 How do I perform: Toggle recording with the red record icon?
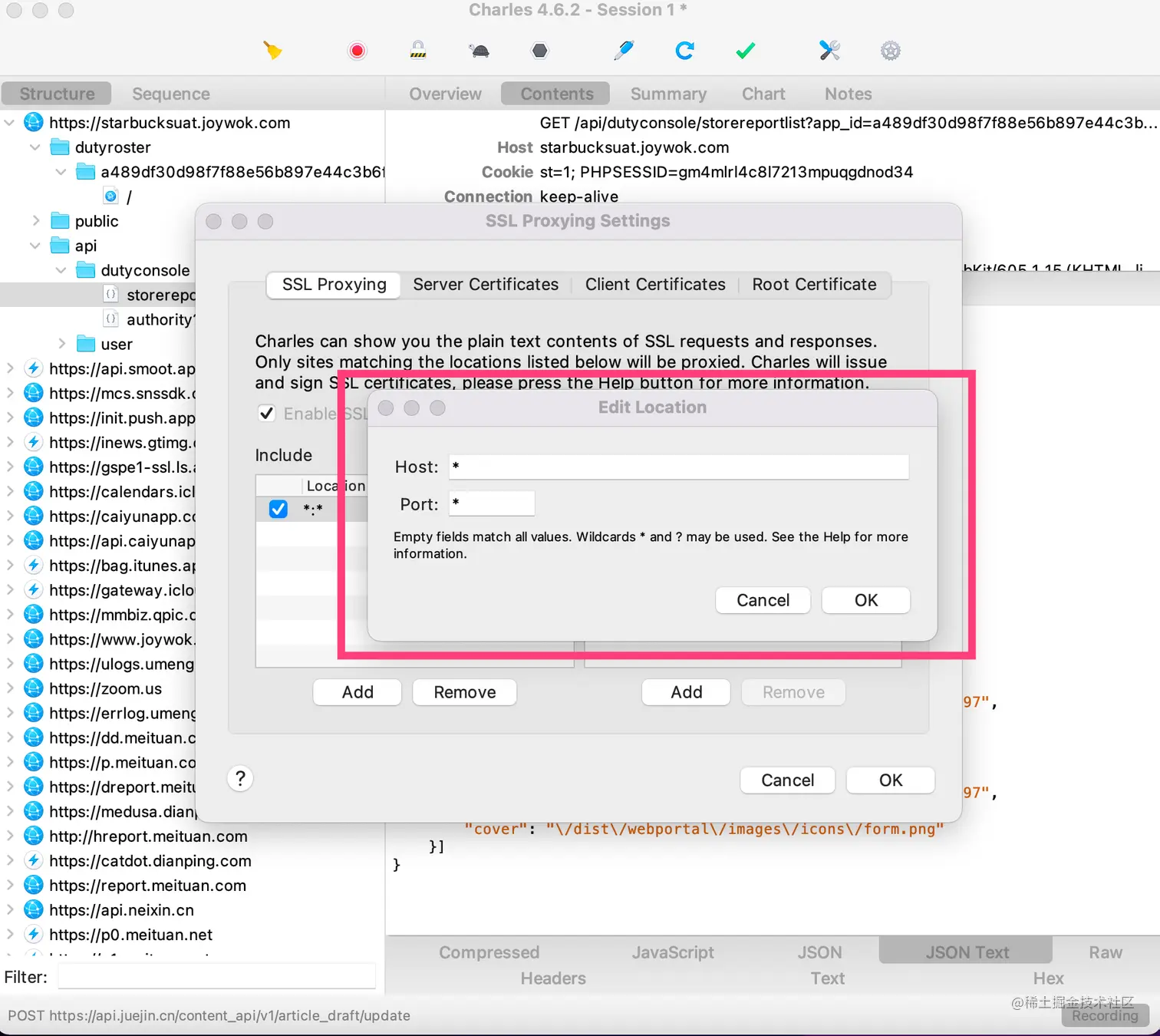tap(357, 51)
